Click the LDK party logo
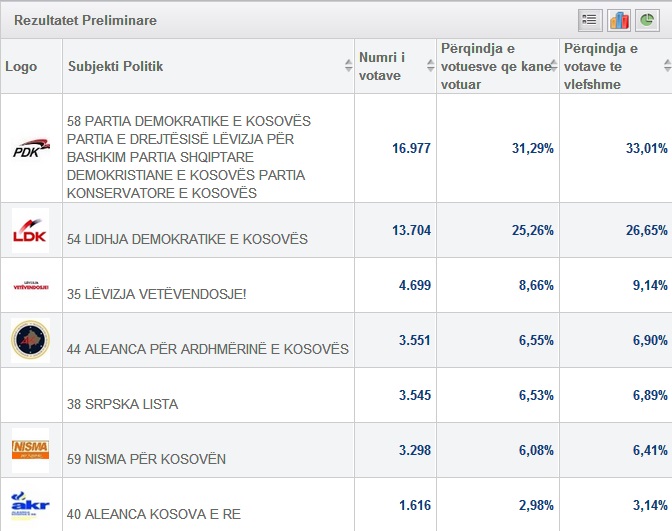This screenshot has height=531, width=672. click(30, 230)
